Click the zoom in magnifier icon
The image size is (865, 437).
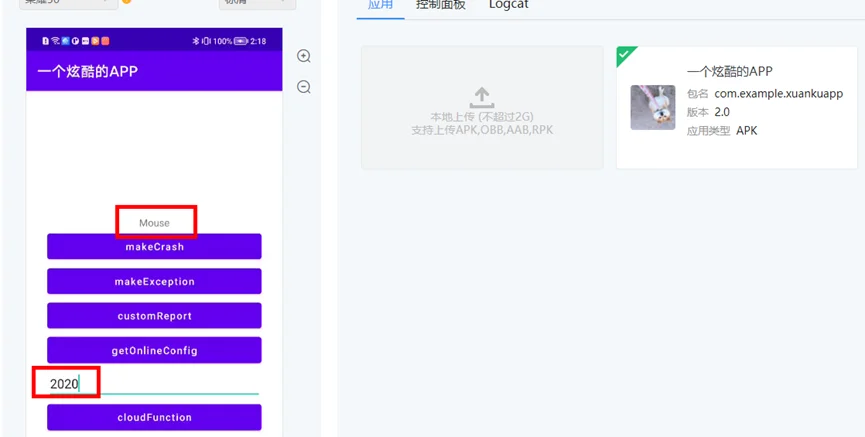click(303, 56)
